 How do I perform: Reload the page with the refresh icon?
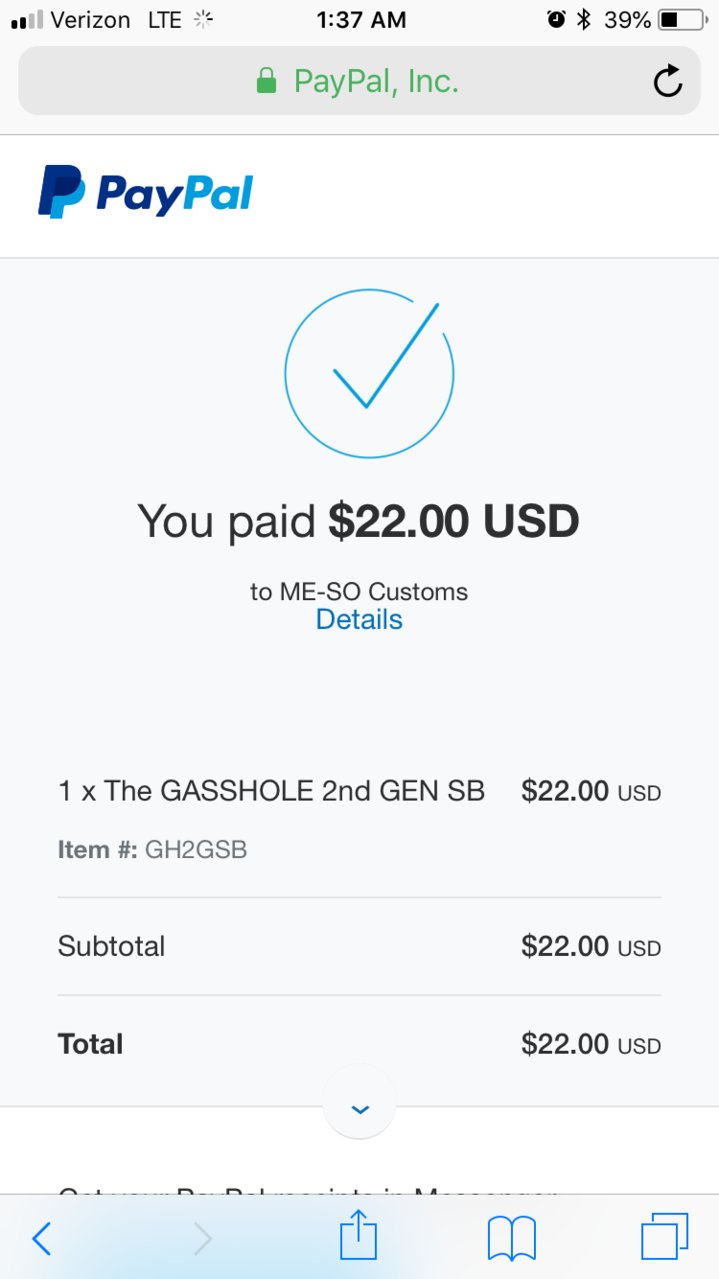click(667, 81)
